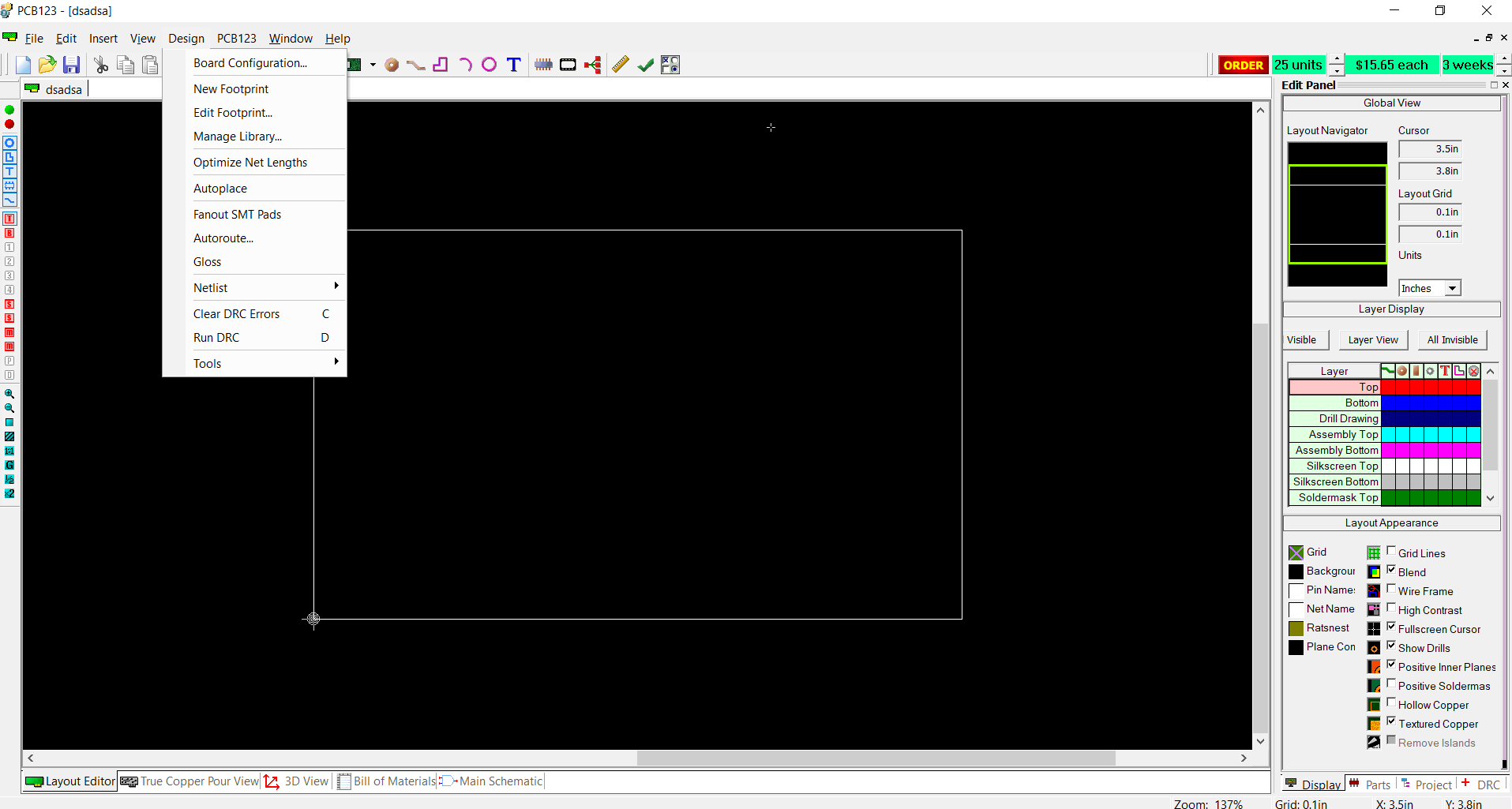Open the Insert menu
Viewport: 1512px width, 809px height.
click(103, 38)
